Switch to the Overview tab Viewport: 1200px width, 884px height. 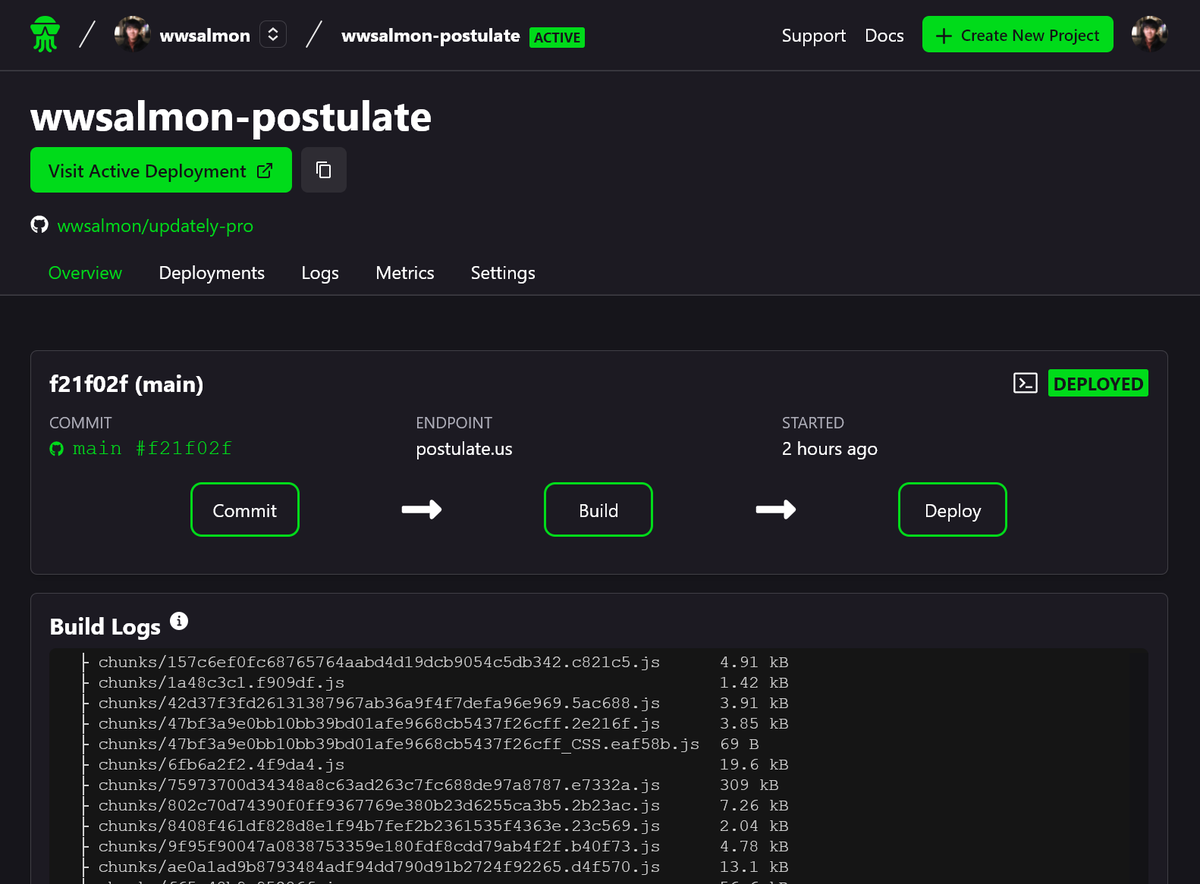click(x=85, y=273)
